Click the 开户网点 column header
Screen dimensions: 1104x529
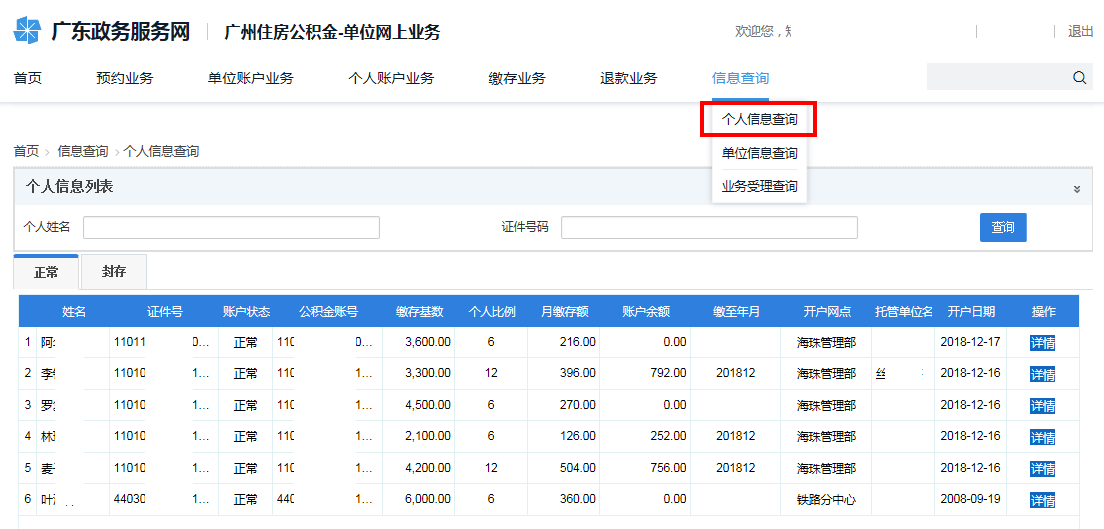(827, 311)
